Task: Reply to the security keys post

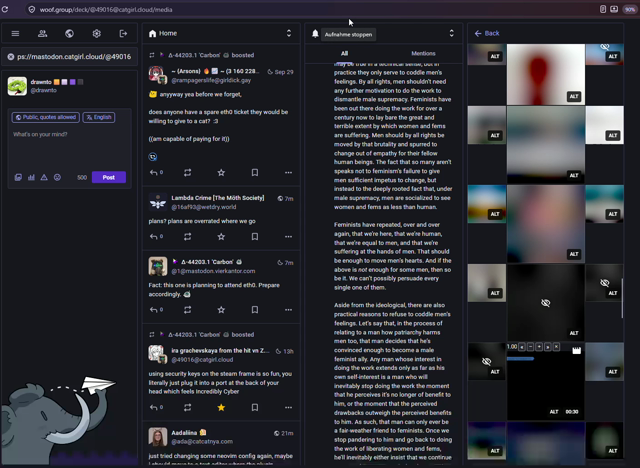Action: coord(153,407)
